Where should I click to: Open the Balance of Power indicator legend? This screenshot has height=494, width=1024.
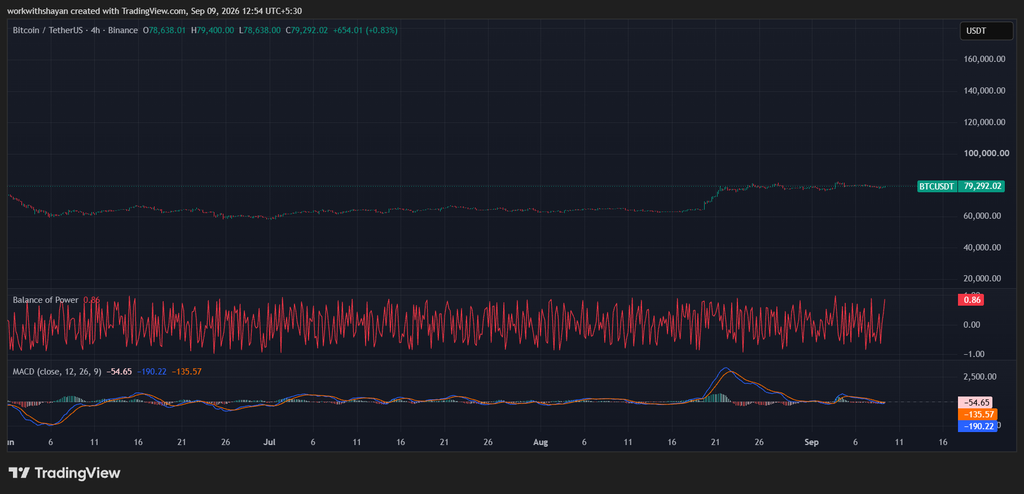point(46,300)
